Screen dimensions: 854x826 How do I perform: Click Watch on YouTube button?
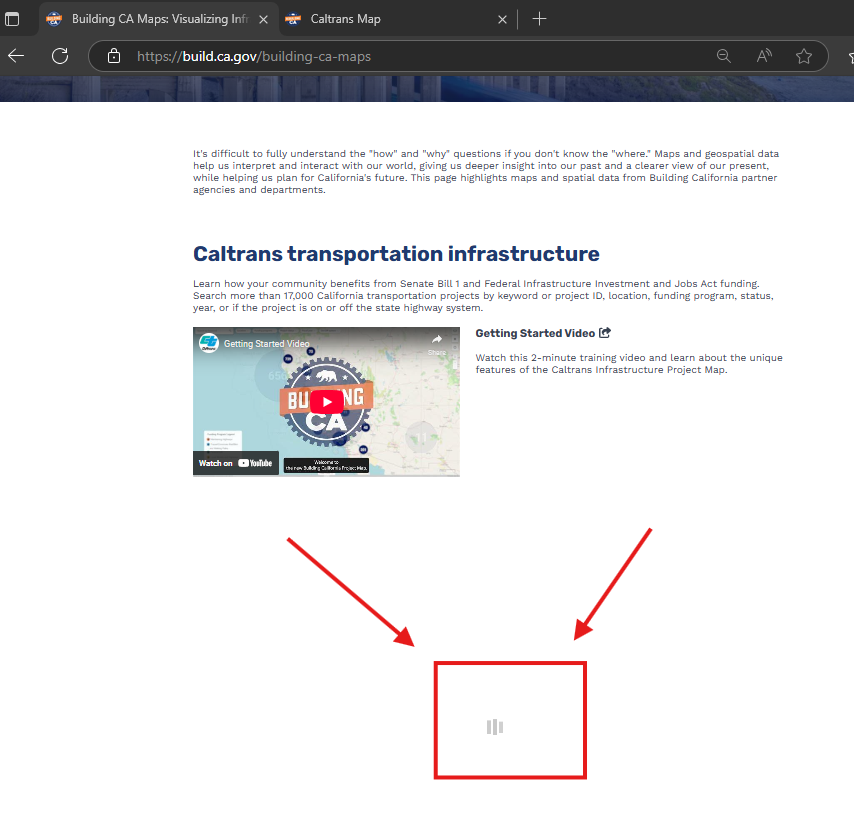(x=236, y=463)
